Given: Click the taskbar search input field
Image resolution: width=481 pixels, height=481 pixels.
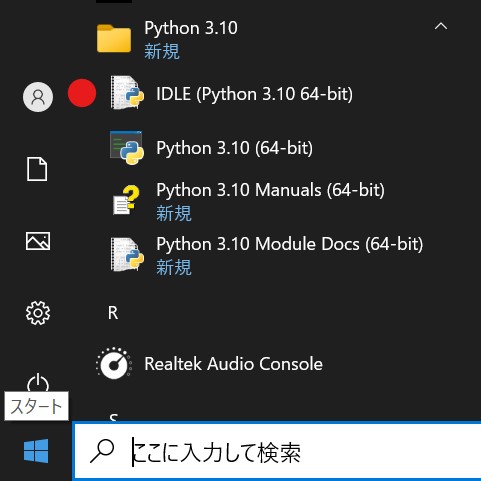Looking at the screenshot, I should pyautogui.click(x=277, y=451).
